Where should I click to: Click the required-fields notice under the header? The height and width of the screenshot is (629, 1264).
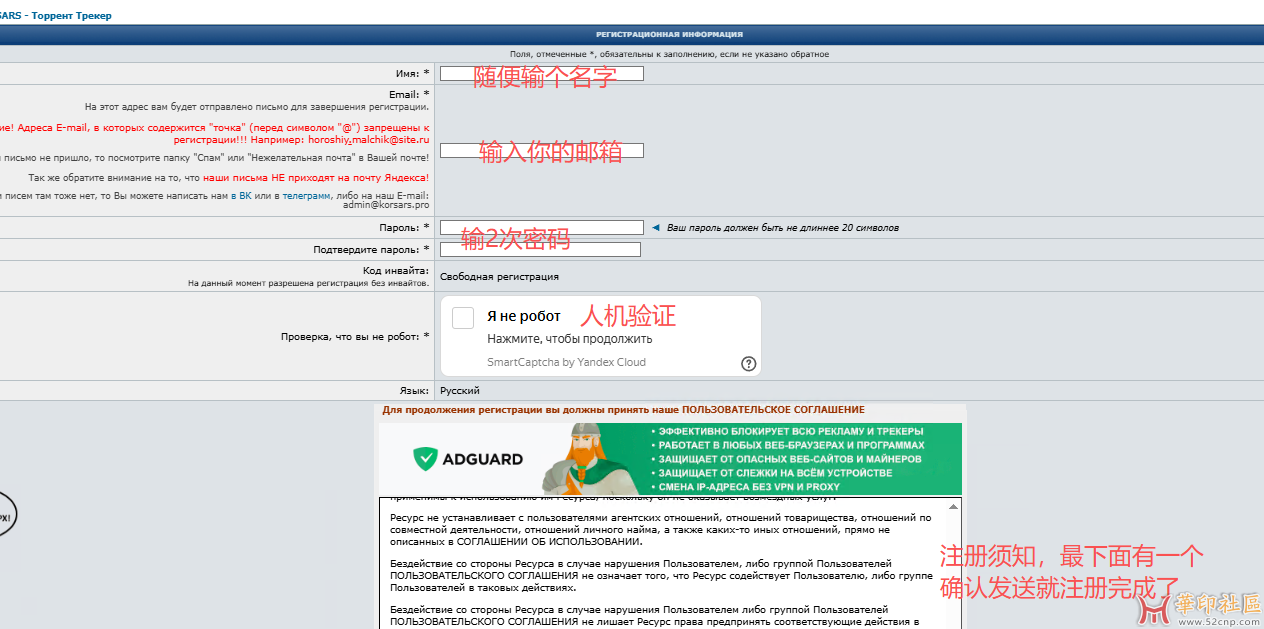click(669, 54)
